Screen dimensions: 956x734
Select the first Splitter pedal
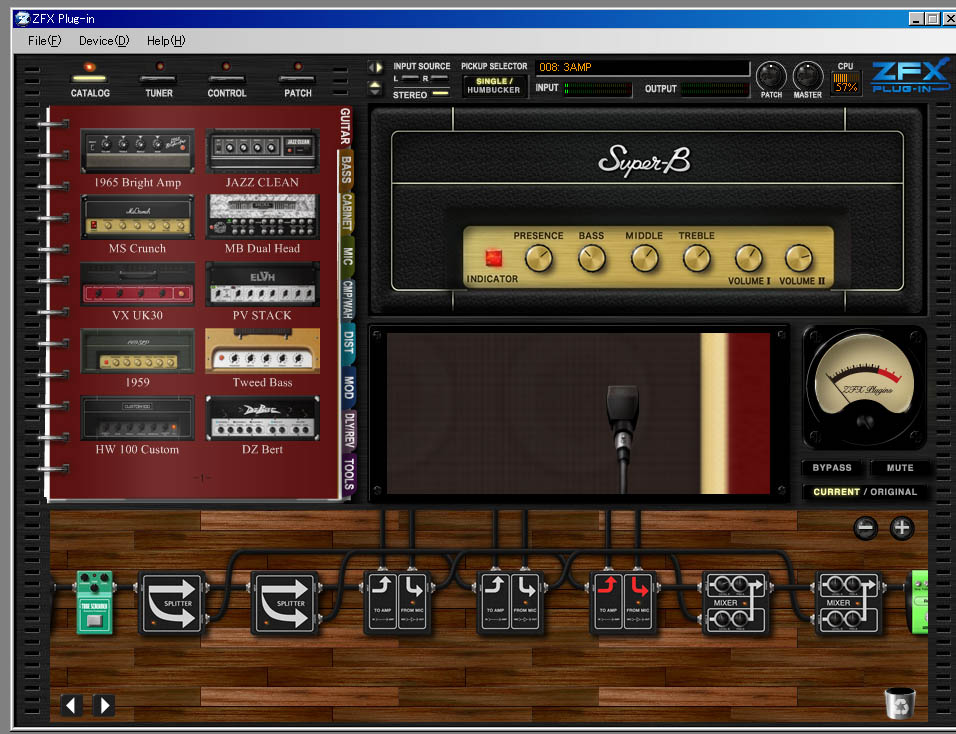click(172, 604)
